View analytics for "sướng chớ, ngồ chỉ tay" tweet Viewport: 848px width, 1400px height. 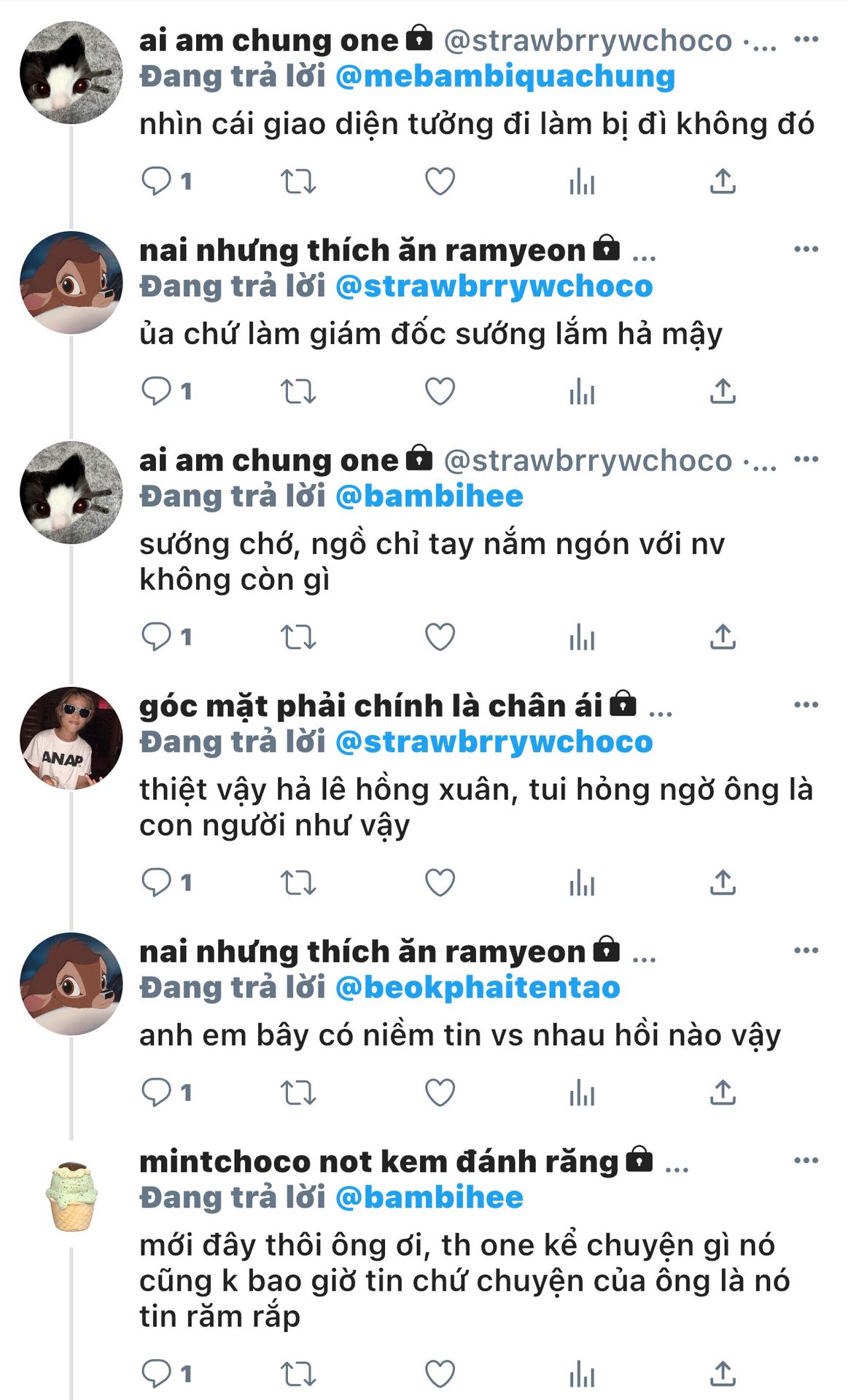pyautogui.click(x=582, y=637)
